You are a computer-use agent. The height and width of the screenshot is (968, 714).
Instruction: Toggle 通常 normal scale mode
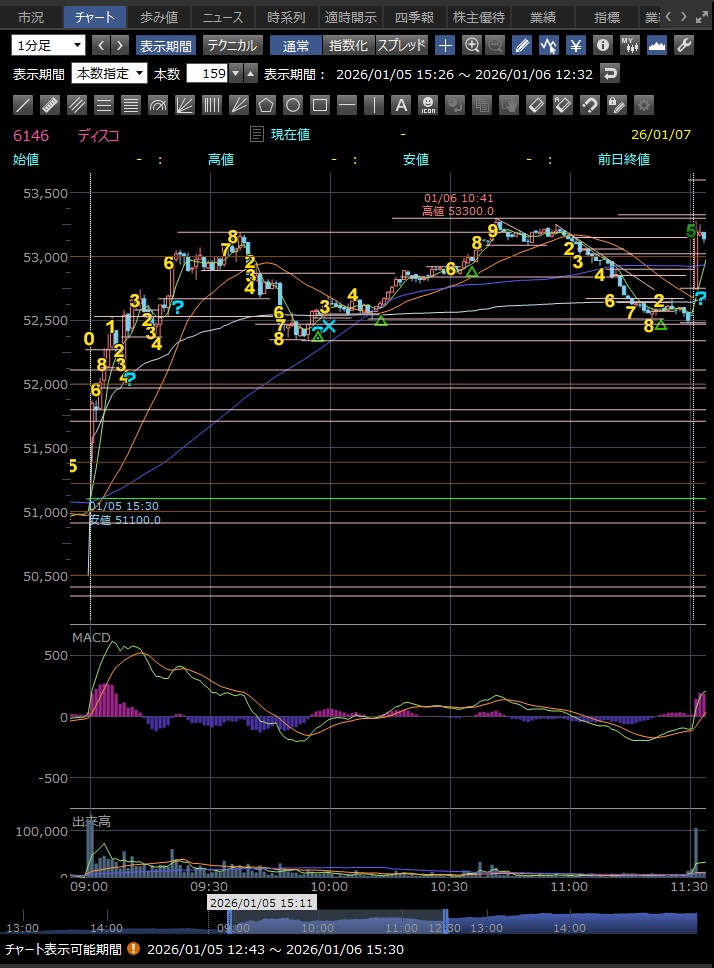[296, 45]
